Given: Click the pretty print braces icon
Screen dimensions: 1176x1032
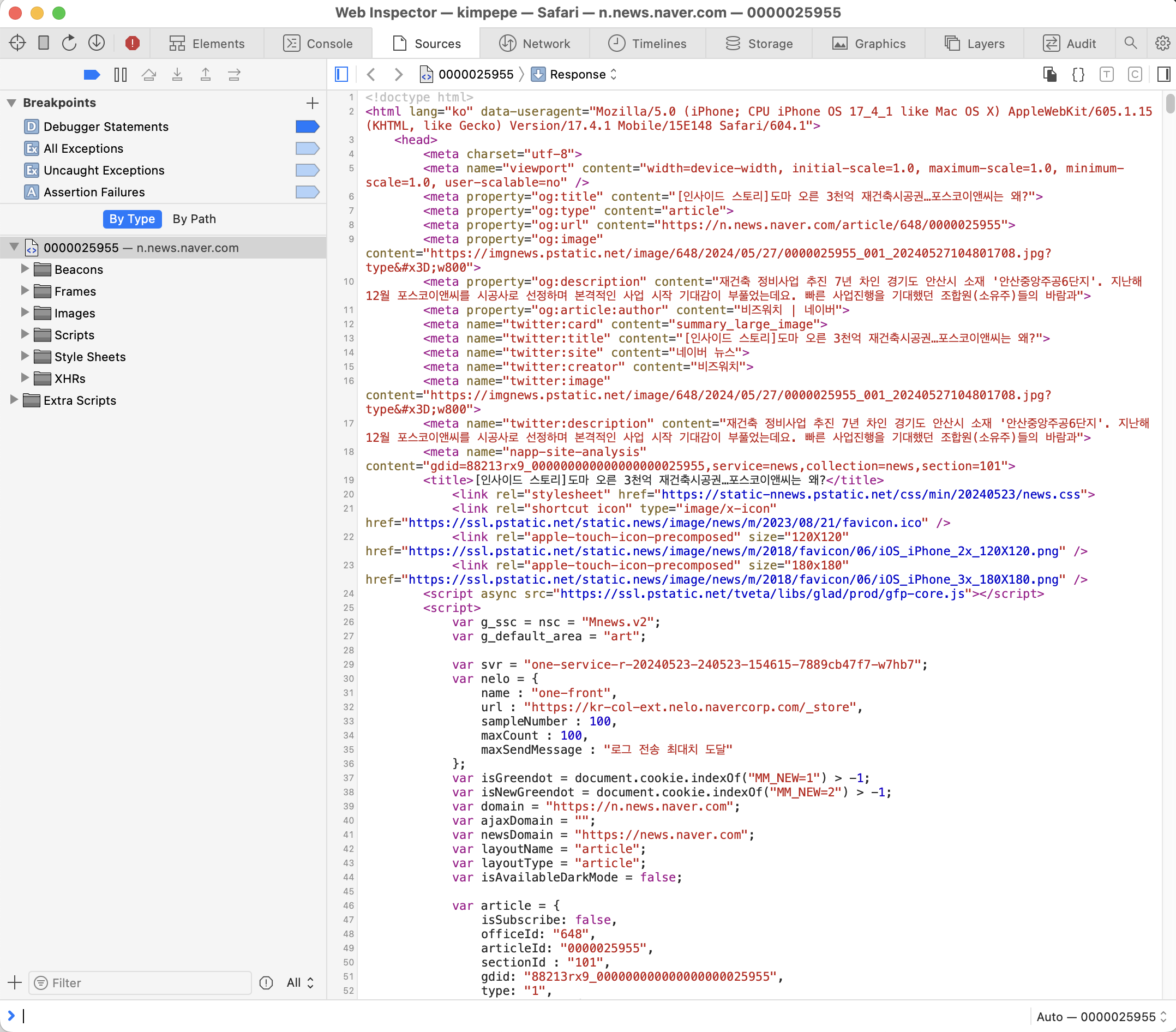Looking at the screenshot, I should pos(1078,74).
